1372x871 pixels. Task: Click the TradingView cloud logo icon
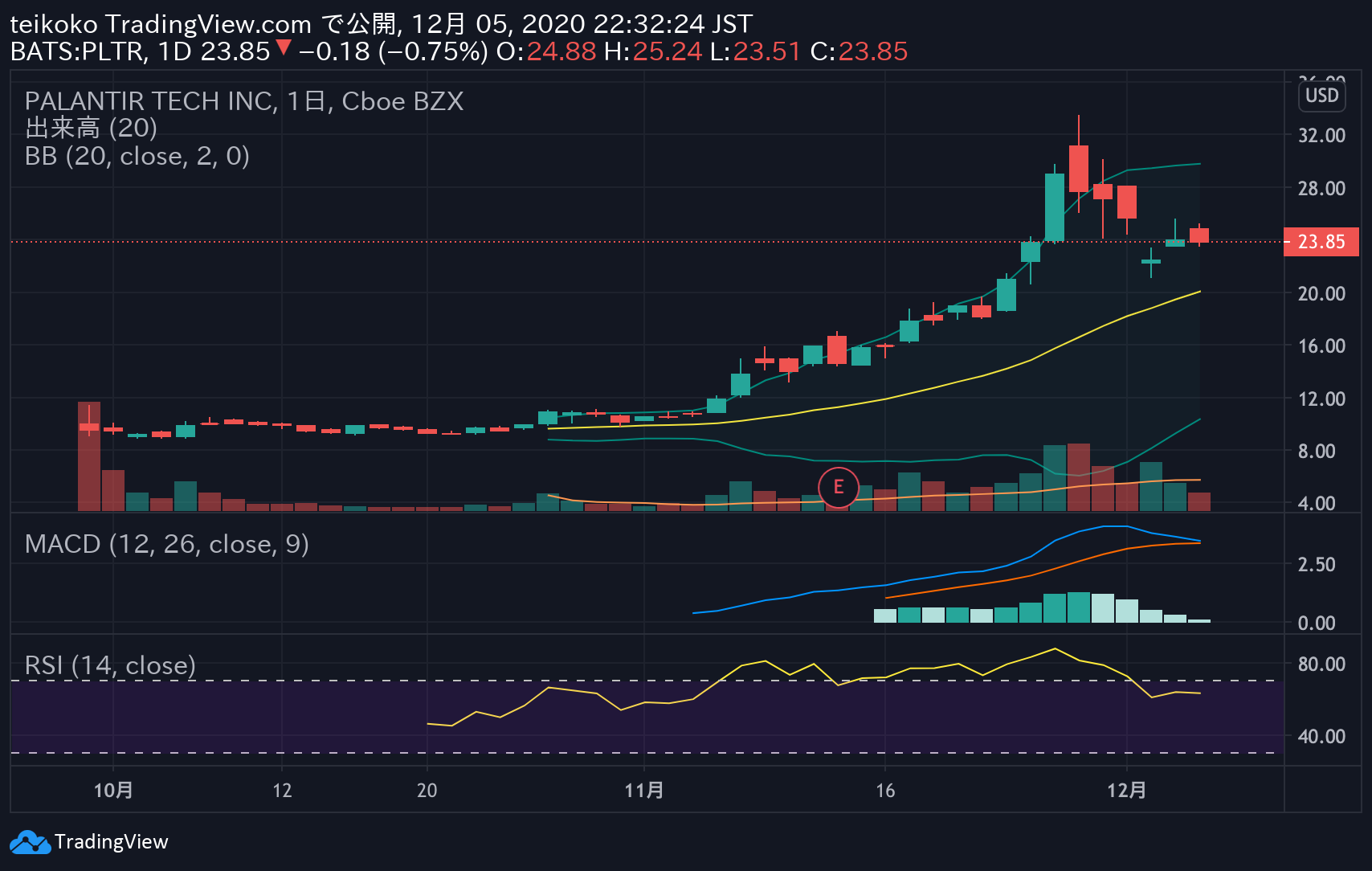(30, 842)
